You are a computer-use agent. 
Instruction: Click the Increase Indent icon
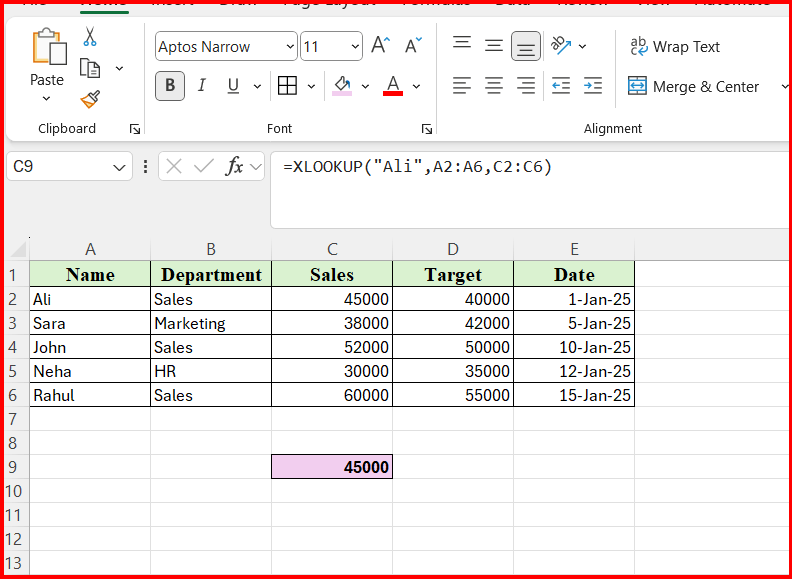click(592, 86)
